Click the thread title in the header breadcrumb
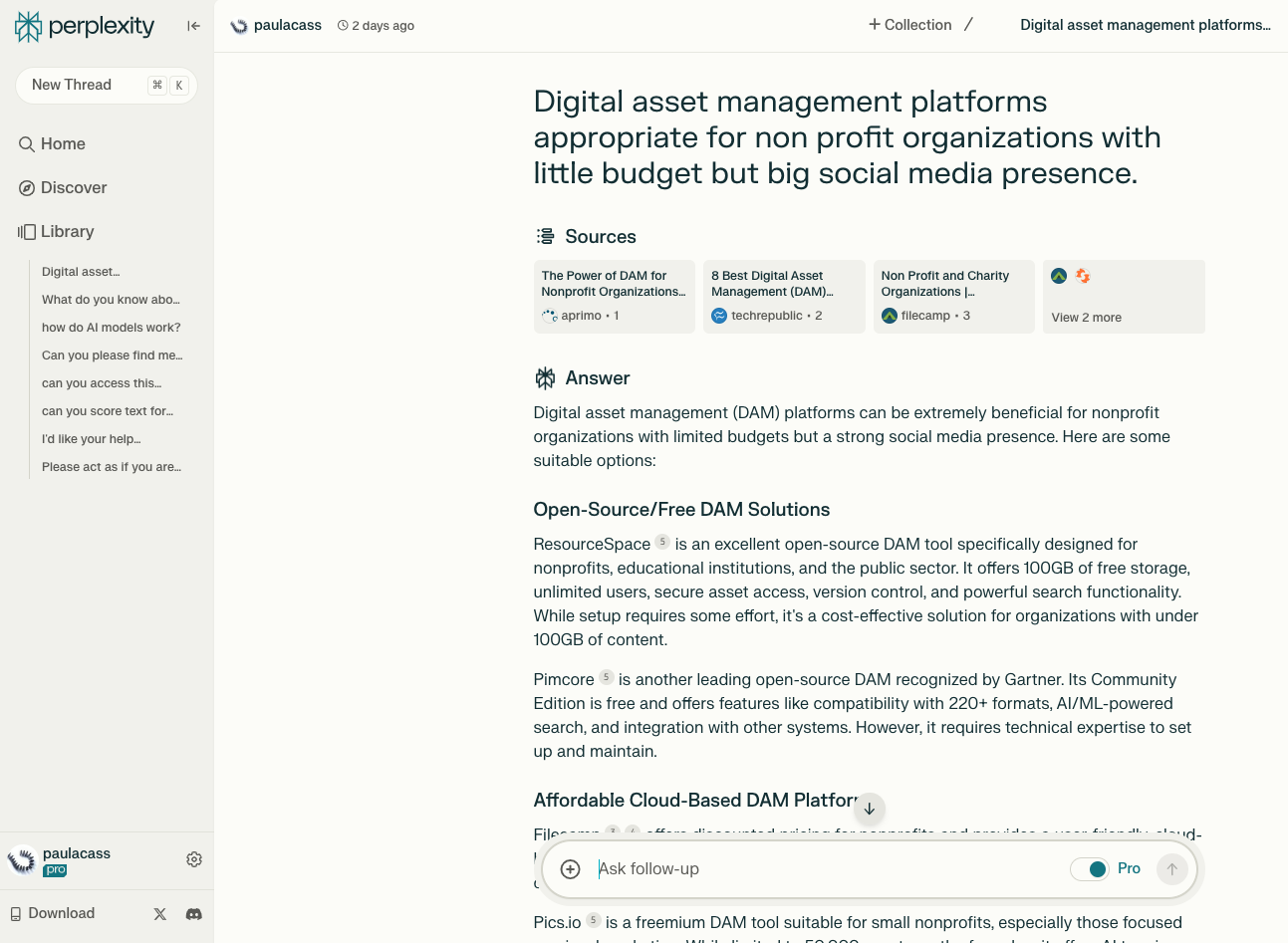 coord(1146,25)
